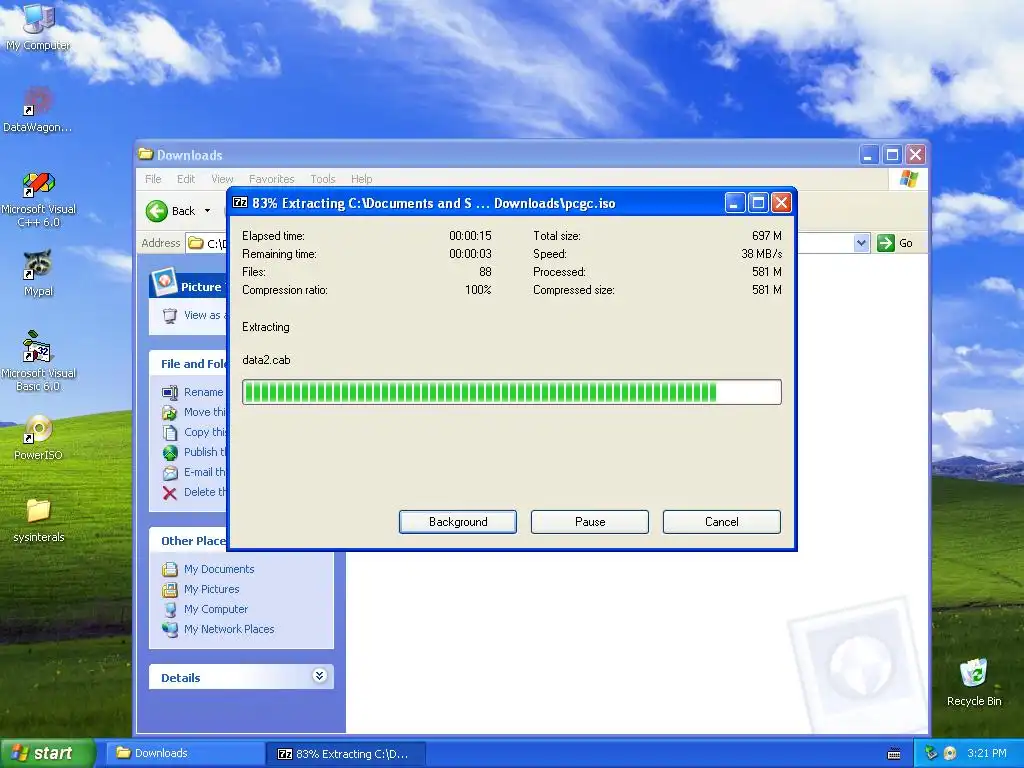1024x768 pixels.
Task: Click the Remaining time value 00:00:03
Action: pos(470,253)
